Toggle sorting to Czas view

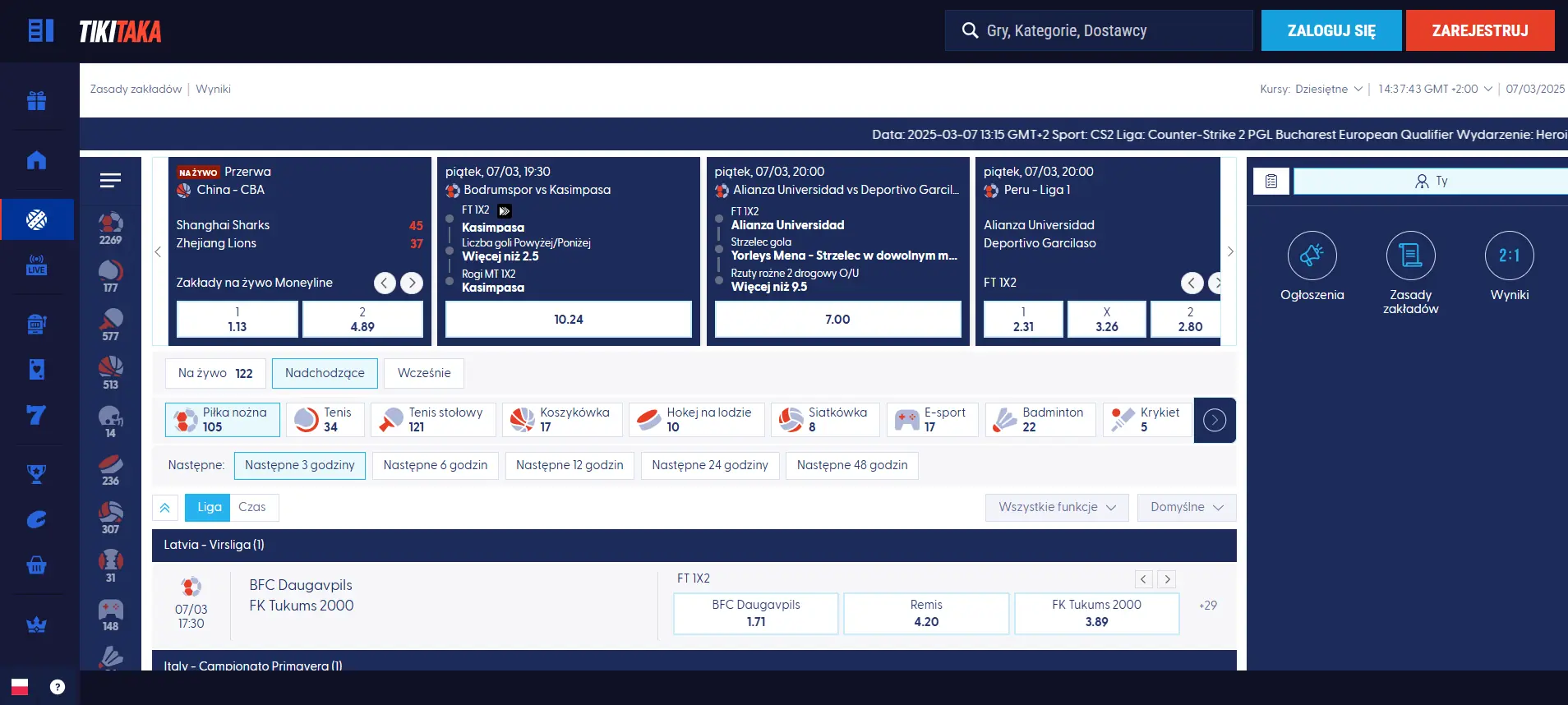tap(252, 508)
